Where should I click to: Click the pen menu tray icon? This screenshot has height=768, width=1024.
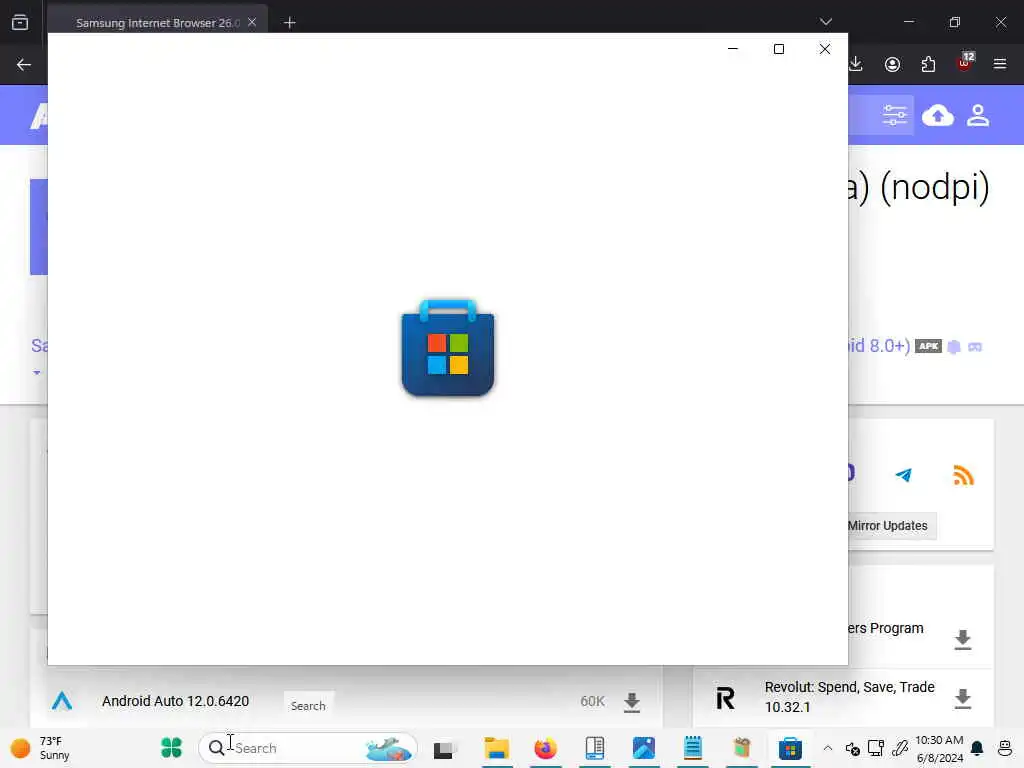tap(900, 748)
